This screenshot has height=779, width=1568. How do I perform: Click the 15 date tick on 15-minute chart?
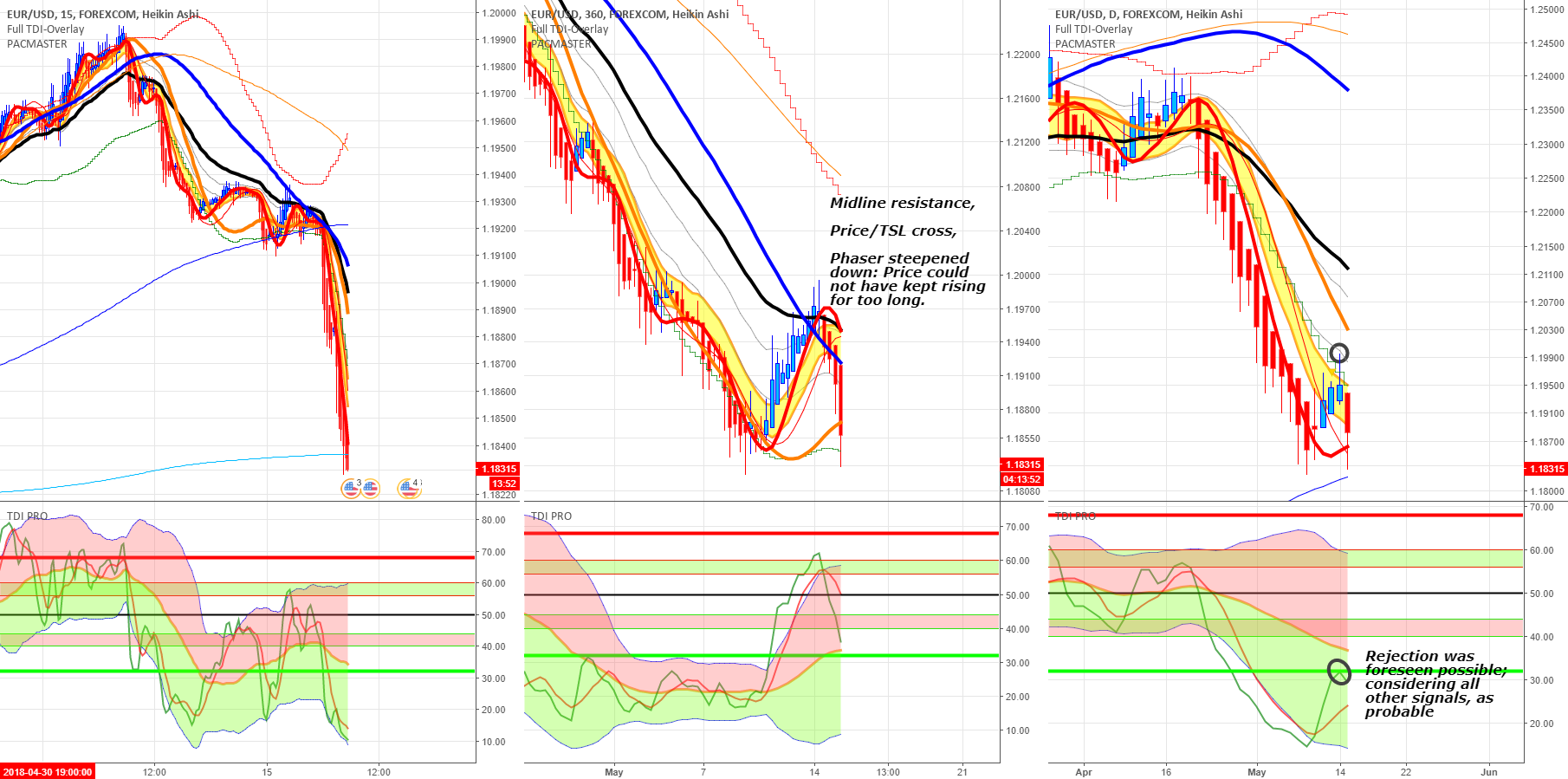tap(267, 772)
